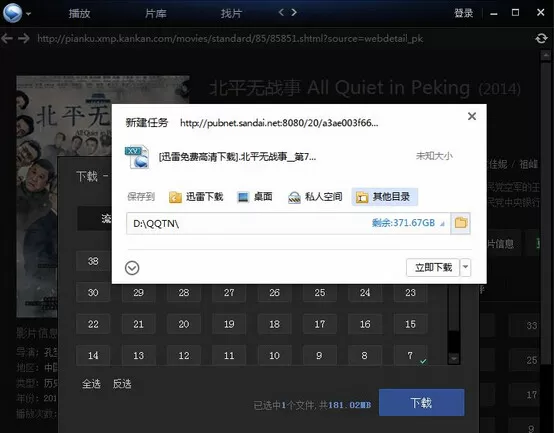554x433 pixels.
Task: Click the blue 下载 button
Action: (x=422, y=403)
